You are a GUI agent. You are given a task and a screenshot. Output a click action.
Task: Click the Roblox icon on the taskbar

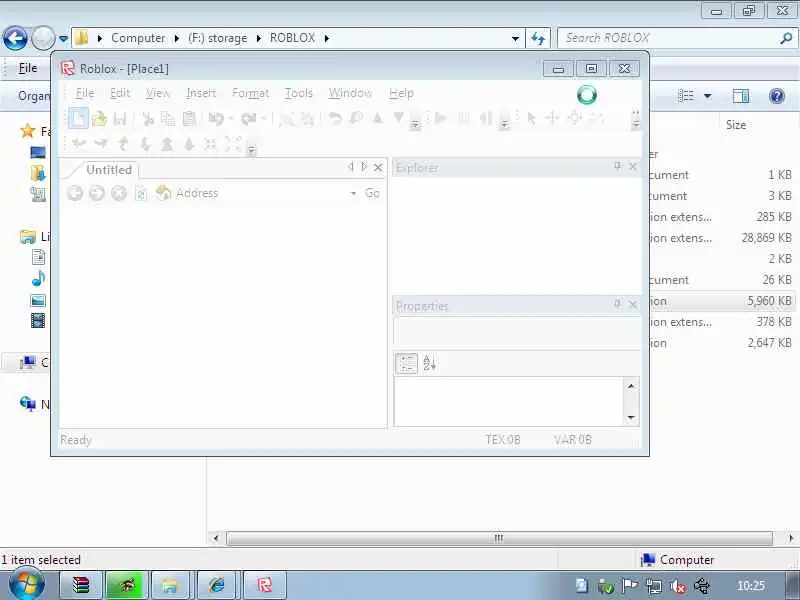click(265, 585)
